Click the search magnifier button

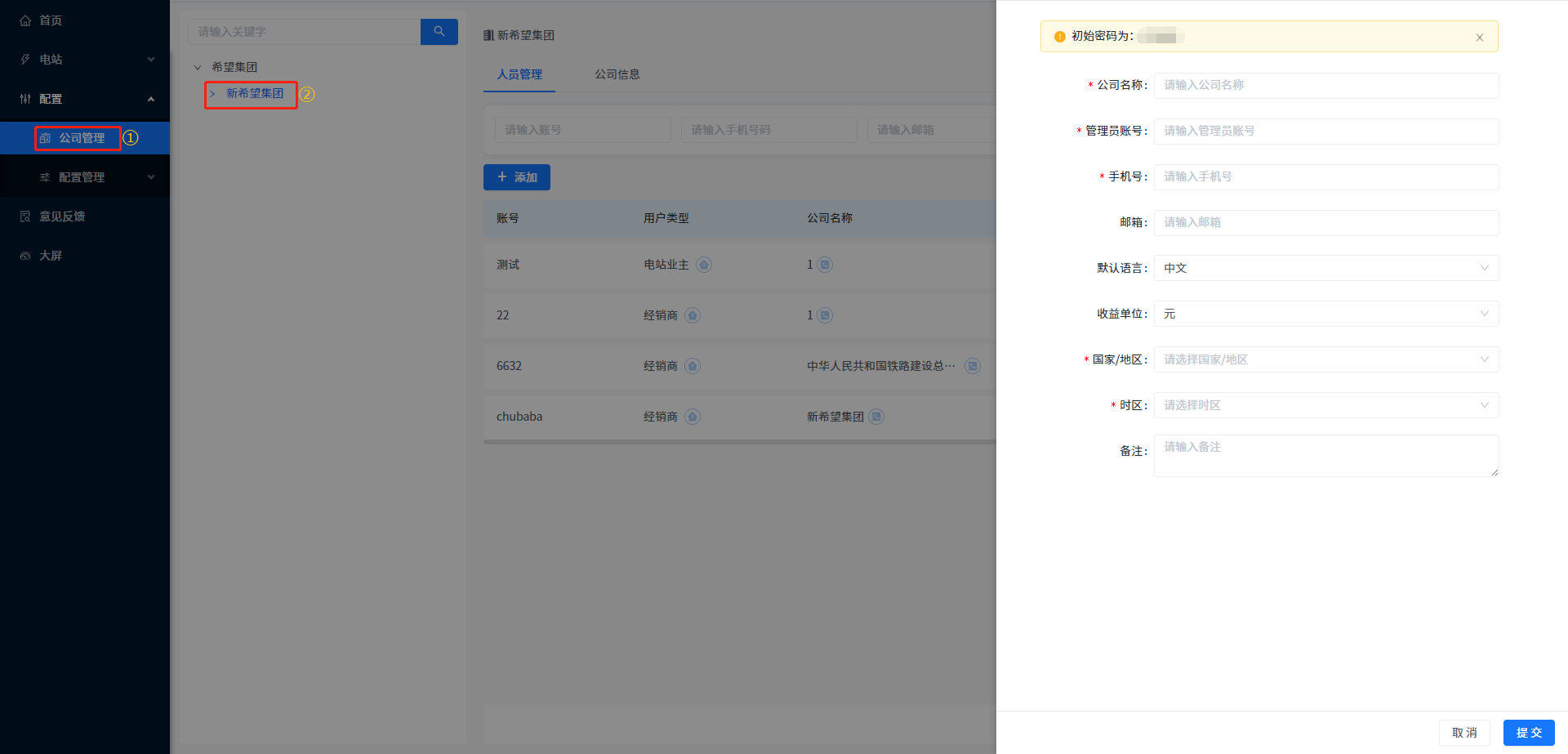439,32
